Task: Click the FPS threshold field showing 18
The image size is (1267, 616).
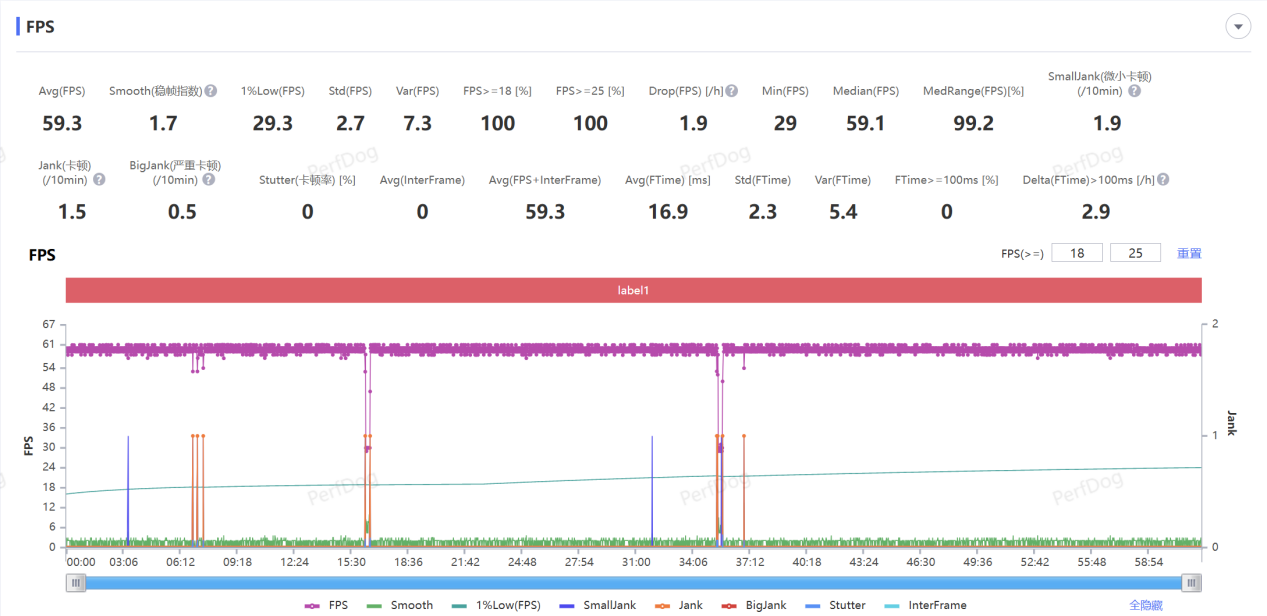Action: point(1077,253)
